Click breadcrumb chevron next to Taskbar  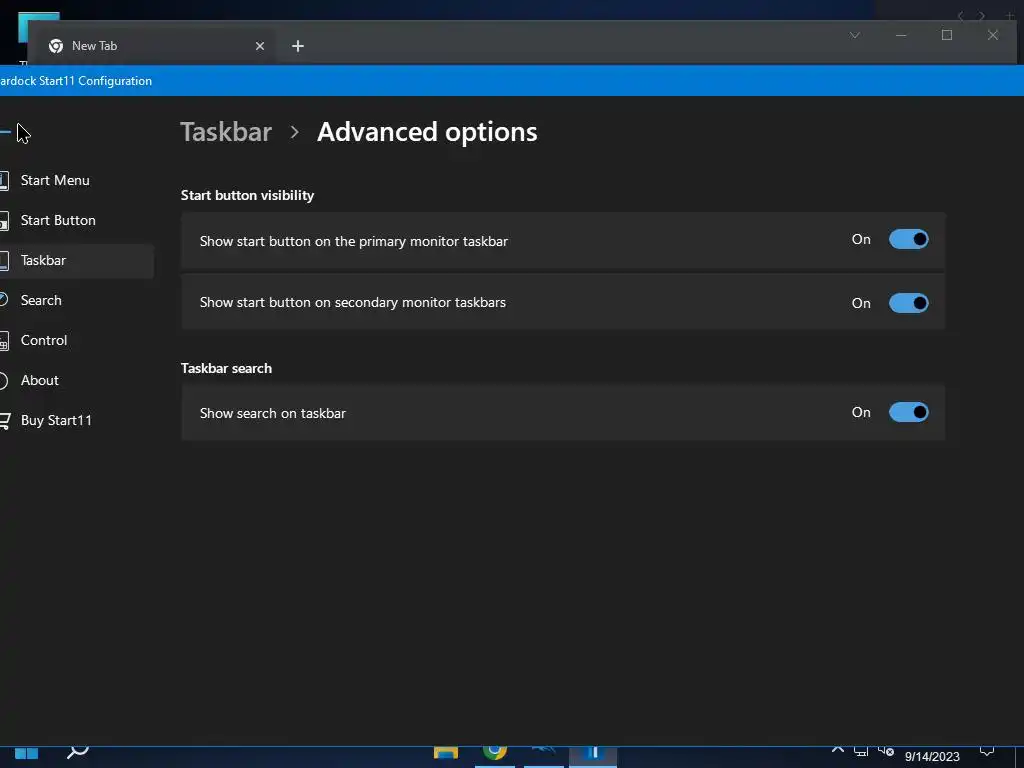tap(295, 133)
